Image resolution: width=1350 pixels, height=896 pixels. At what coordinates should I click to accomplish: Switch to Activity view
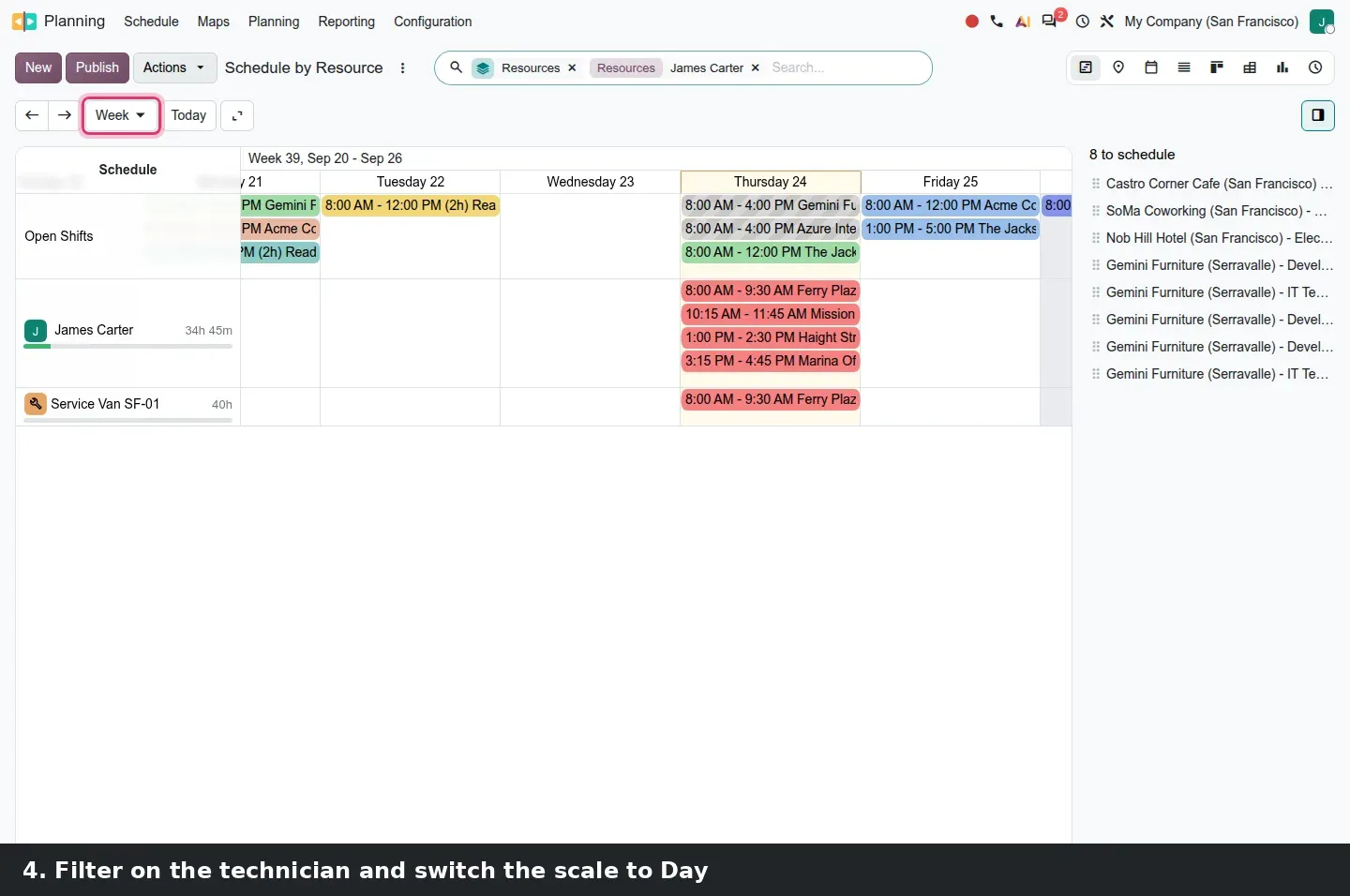tap(1315, 67)
